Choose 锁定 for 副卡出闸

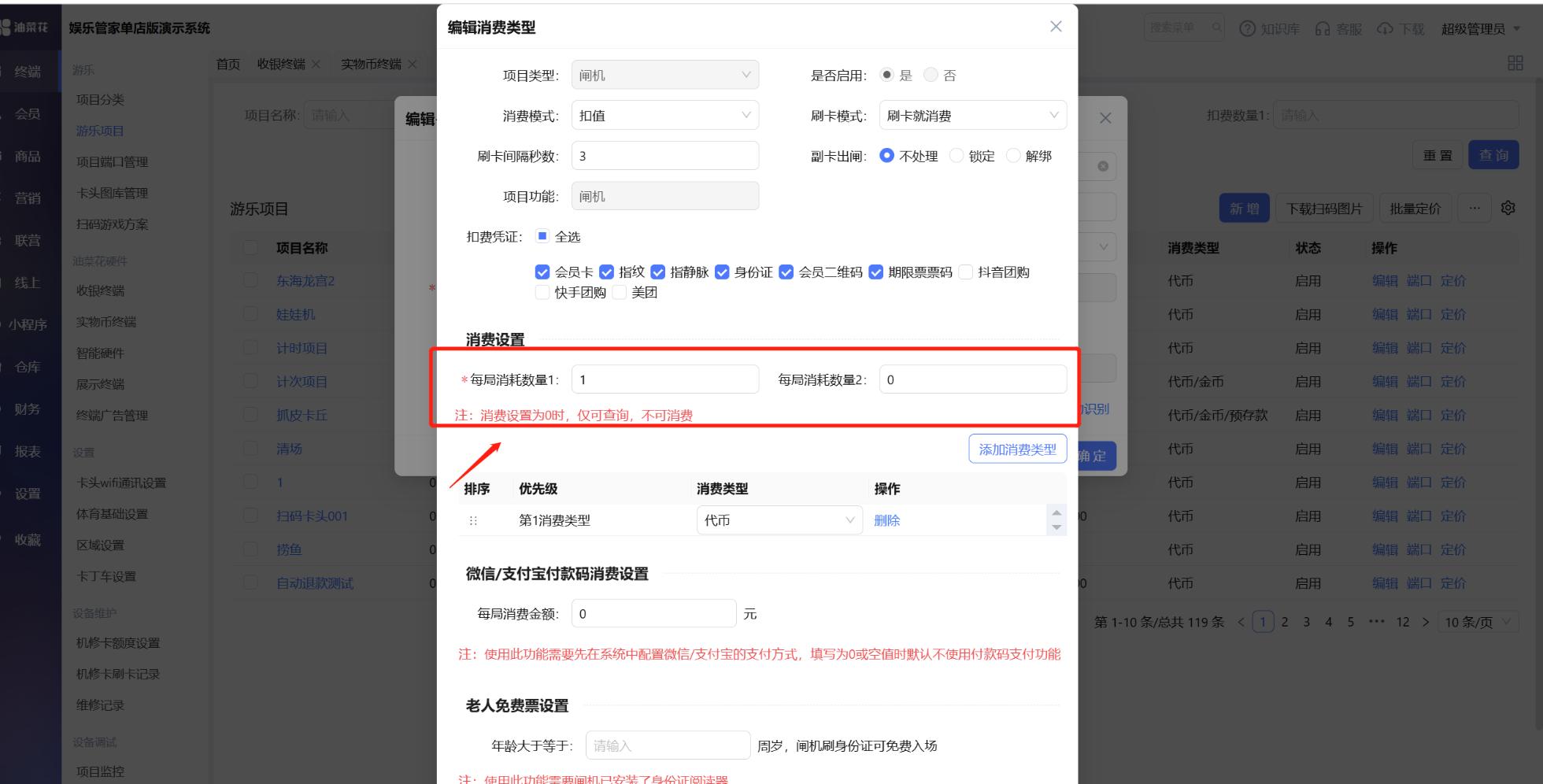[957, 156]
